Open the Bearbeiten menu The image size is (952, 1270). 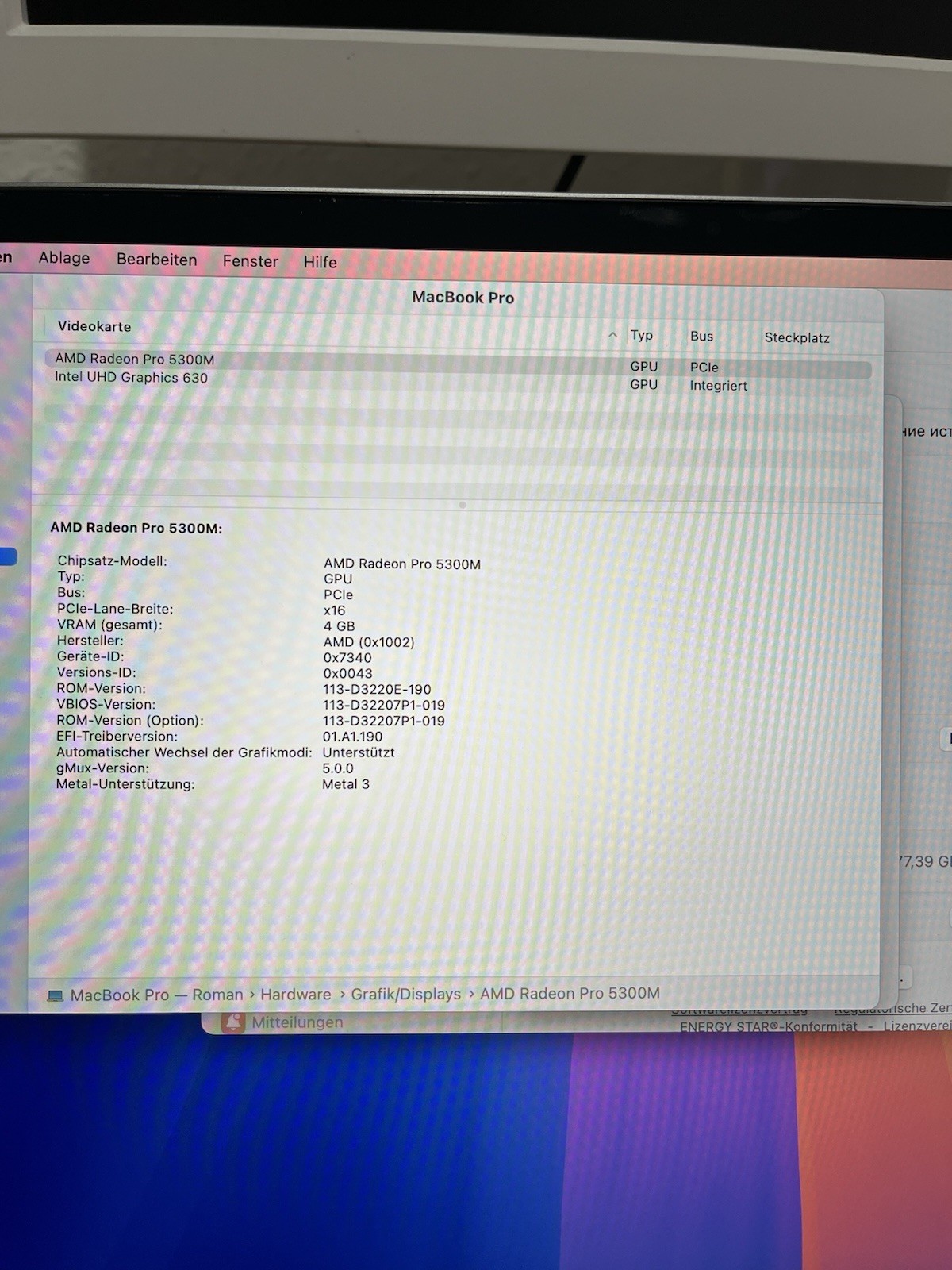coord(156,260)
